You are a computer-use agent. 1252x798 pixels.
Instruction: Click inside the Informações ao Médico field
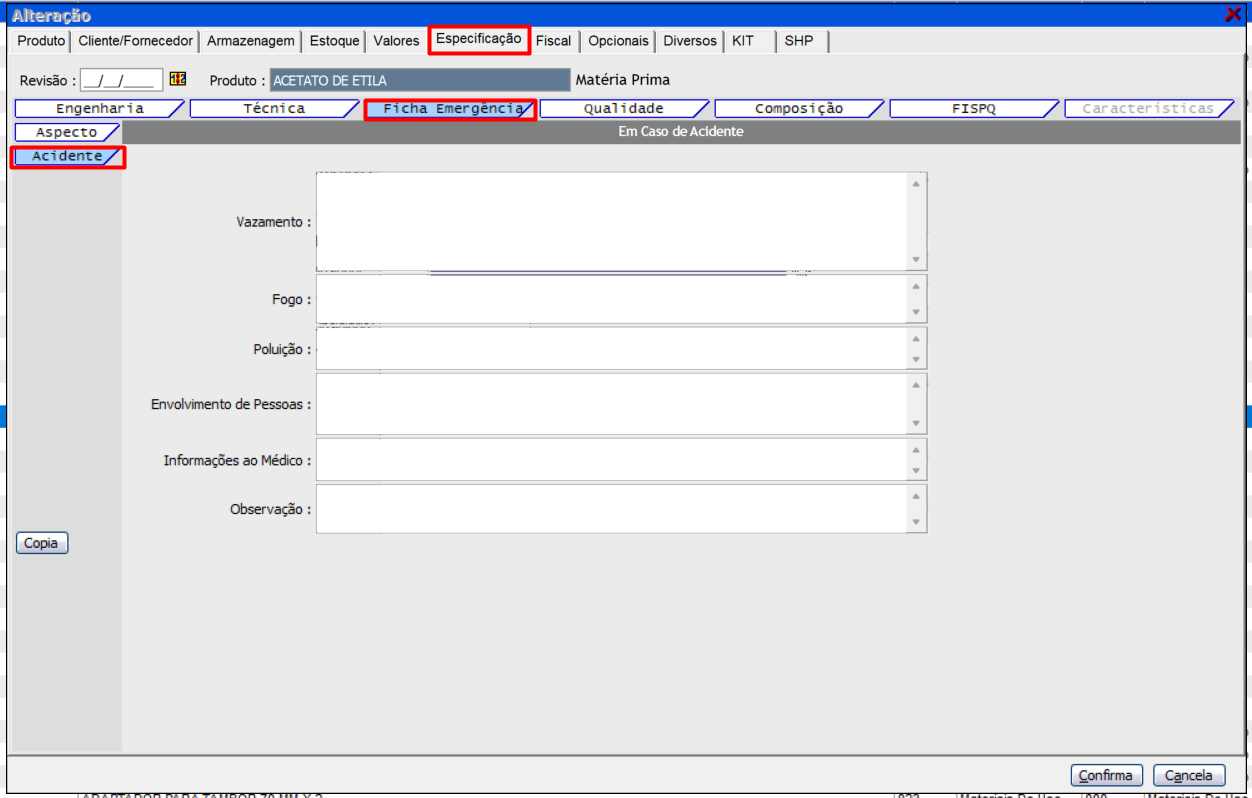(610, 460)
